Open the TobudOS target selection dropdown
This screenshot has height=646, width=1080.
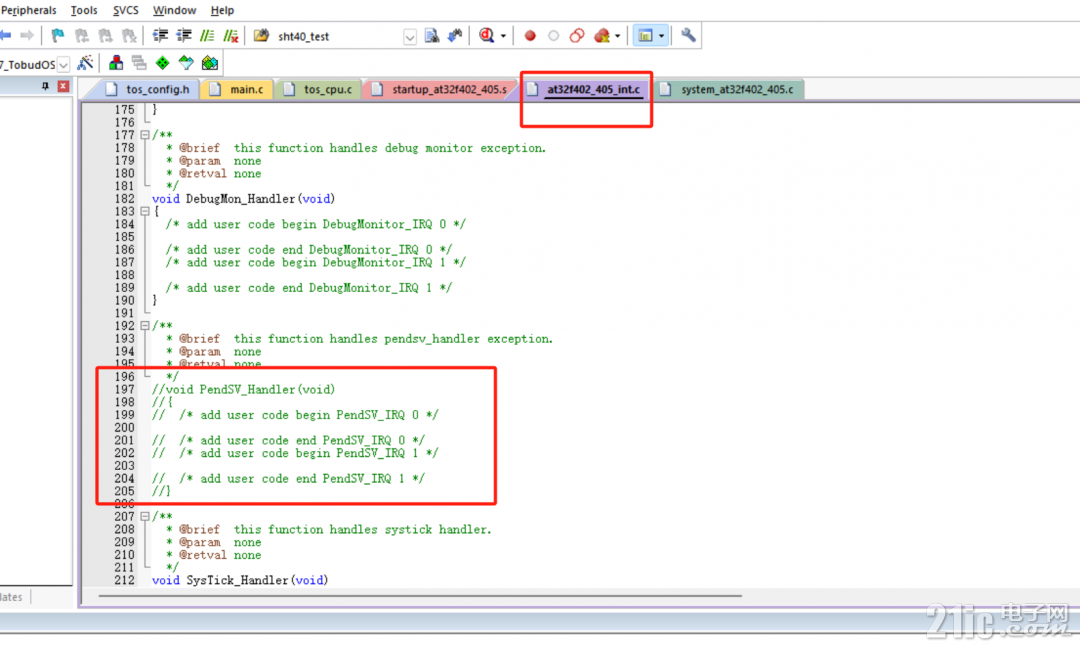point(63,65)
